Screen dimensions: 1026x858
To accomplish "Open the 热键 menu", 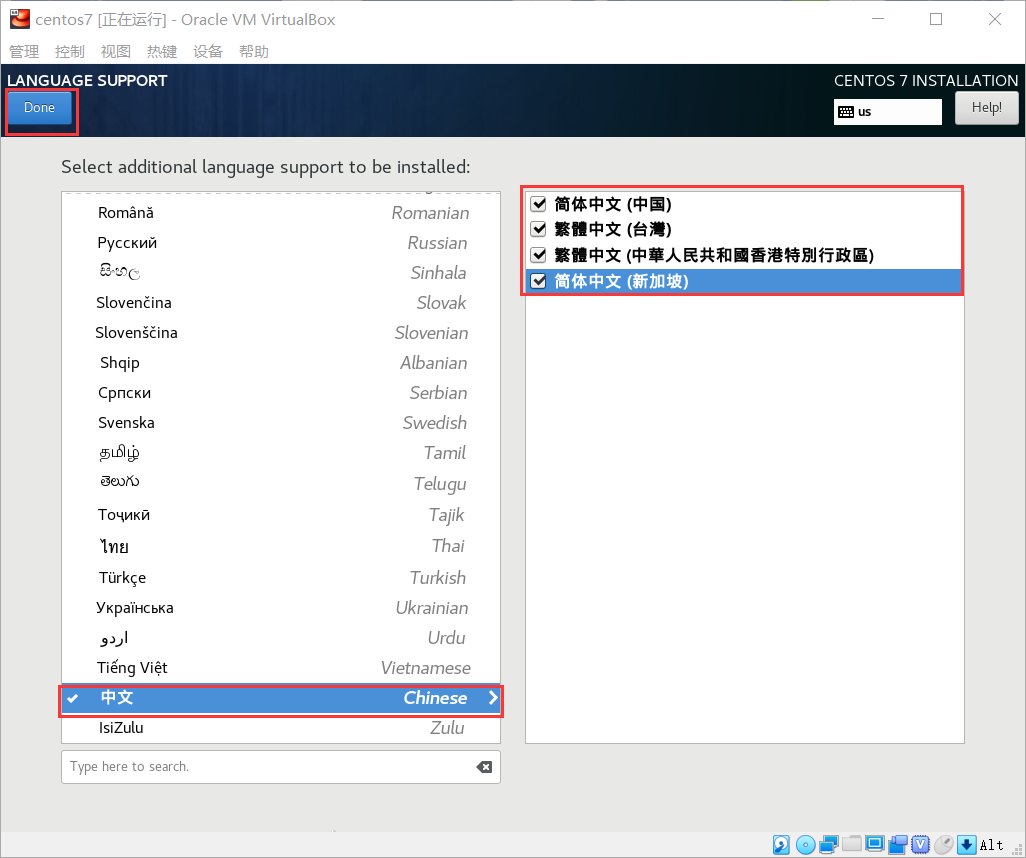I will click(162, 52).
